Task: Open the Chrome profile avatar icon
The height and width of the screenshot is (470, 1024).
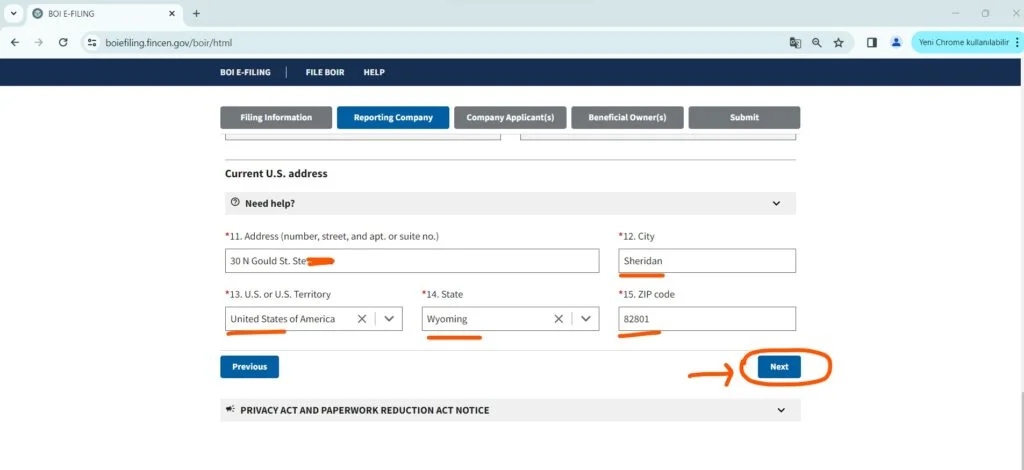Action: (x=896, y=43)
